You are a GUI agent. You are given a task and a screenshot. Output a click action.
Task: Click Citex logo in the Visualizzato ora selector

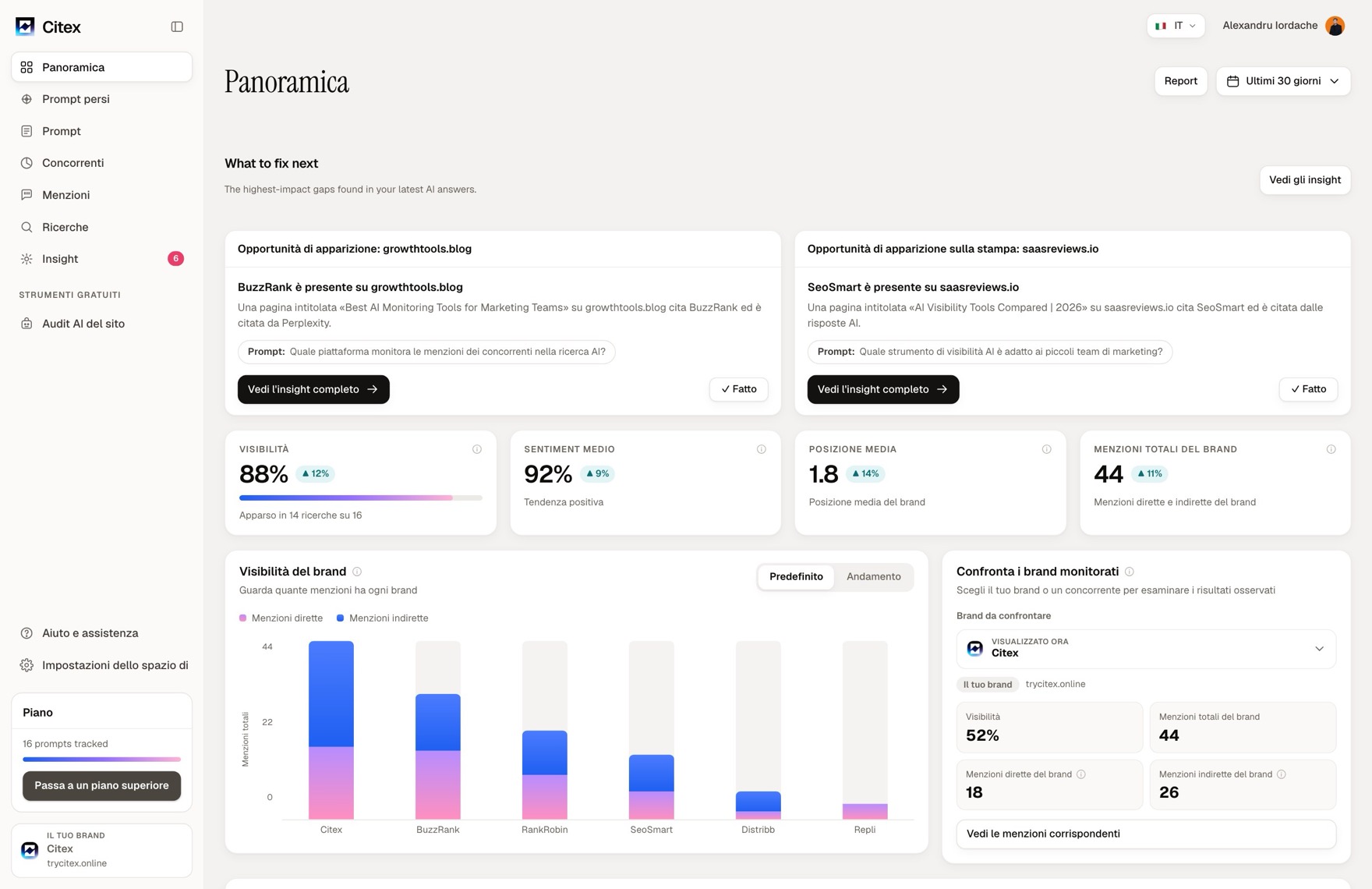[975, 648]
